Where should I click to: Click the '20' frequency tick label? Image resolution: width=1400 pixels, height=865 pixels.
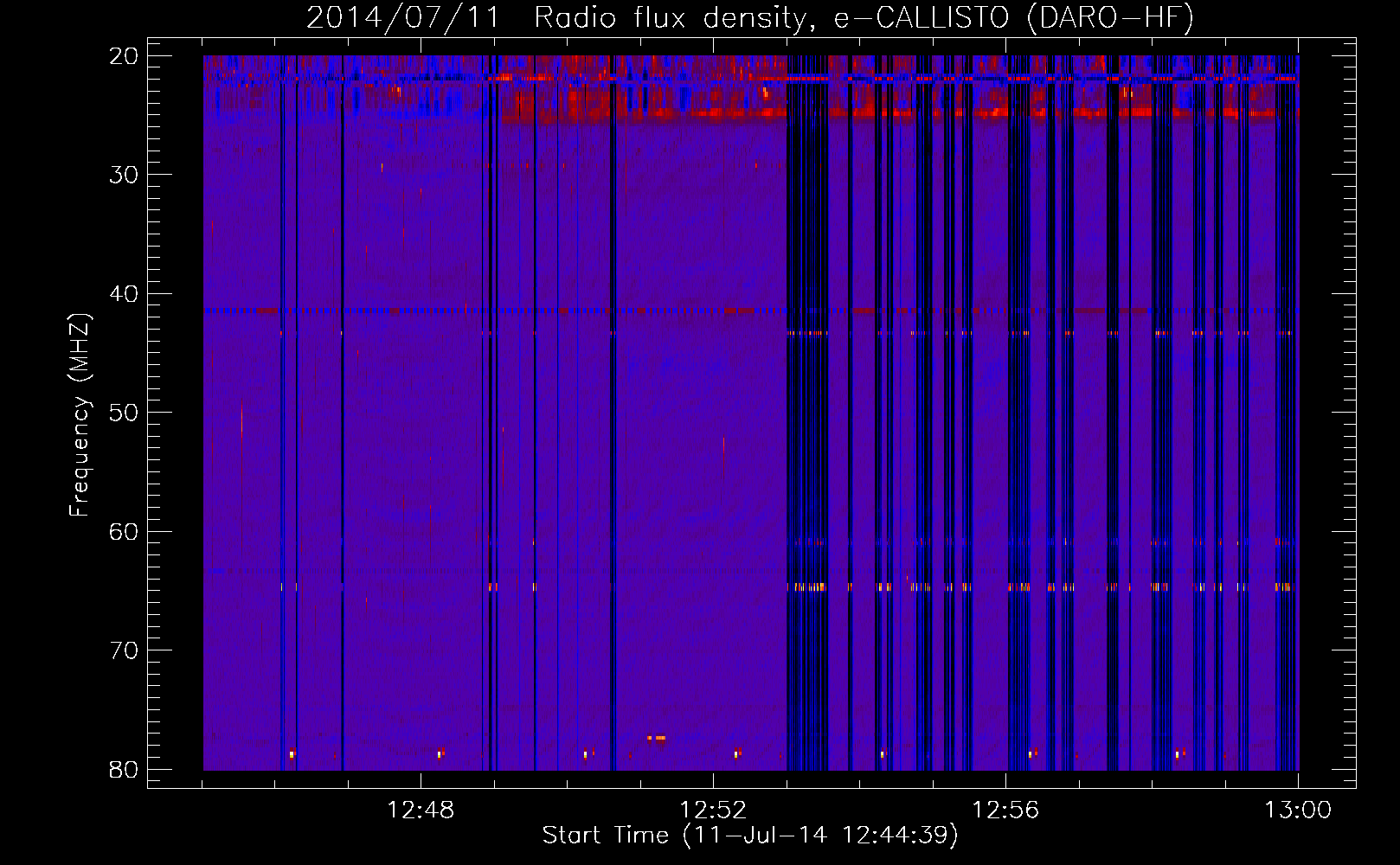124,56
